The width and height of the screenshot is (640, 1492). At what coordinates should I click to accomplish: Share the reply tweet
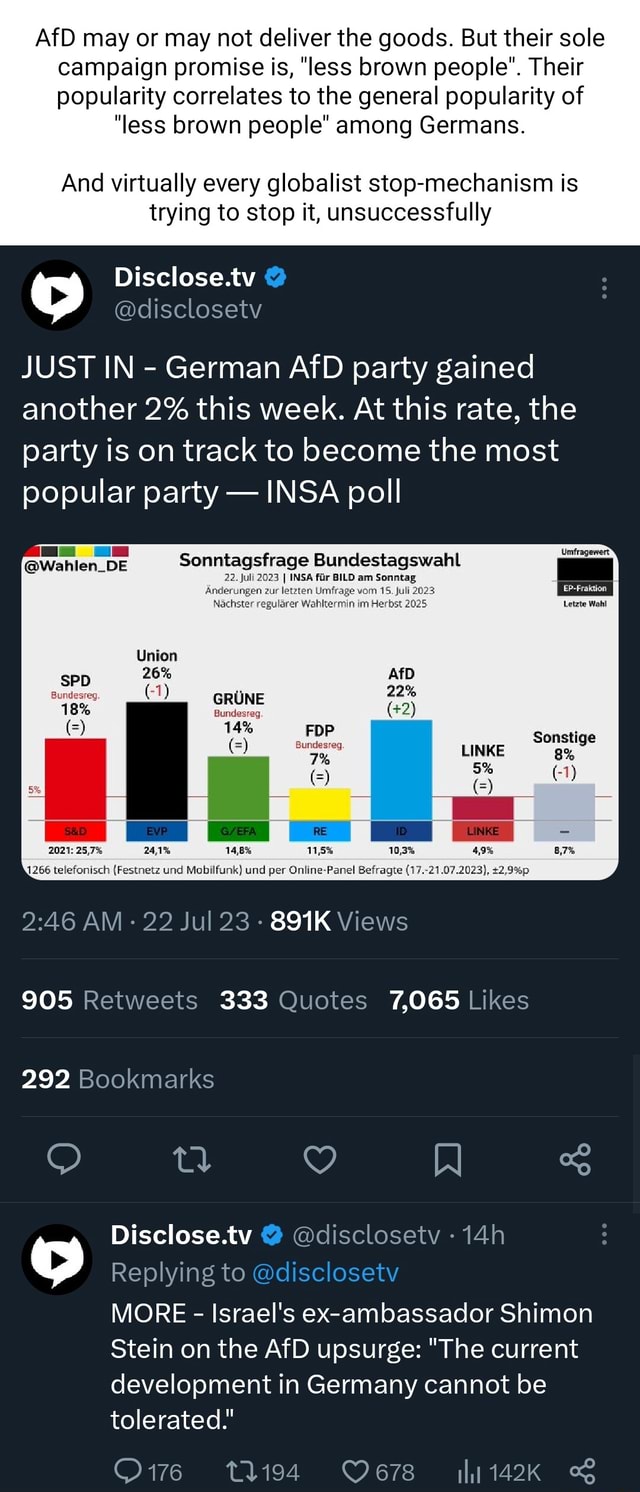[x=581, y=1471]
